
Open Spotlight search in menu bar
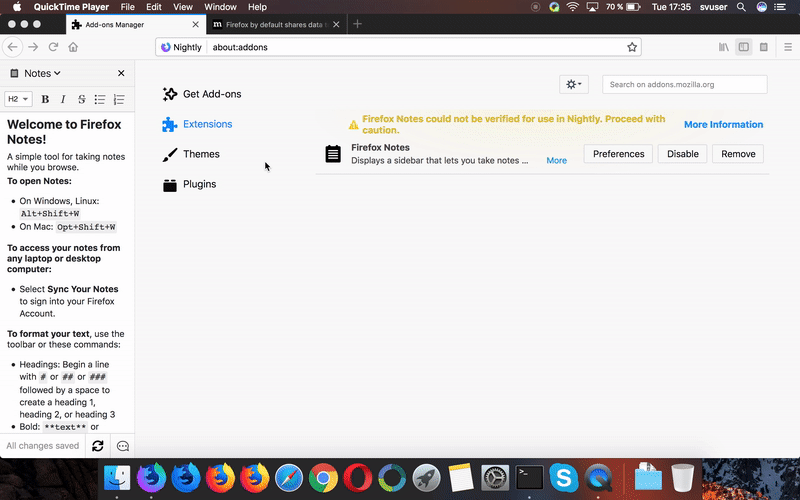pos(741,7)
